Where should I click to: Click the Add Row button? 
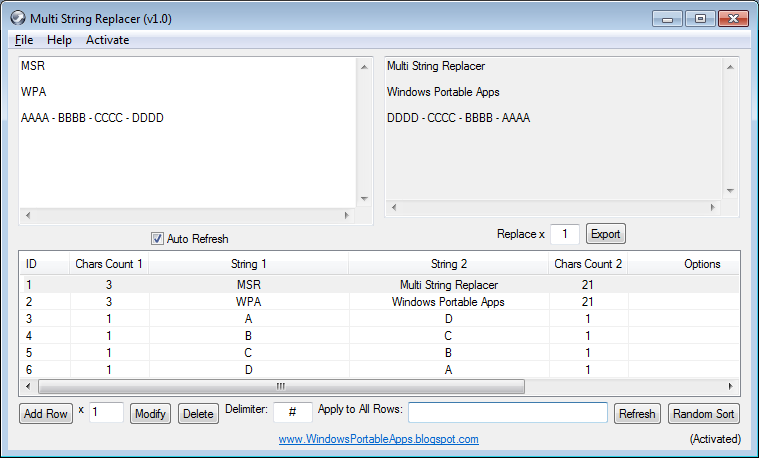coord(46,414)
